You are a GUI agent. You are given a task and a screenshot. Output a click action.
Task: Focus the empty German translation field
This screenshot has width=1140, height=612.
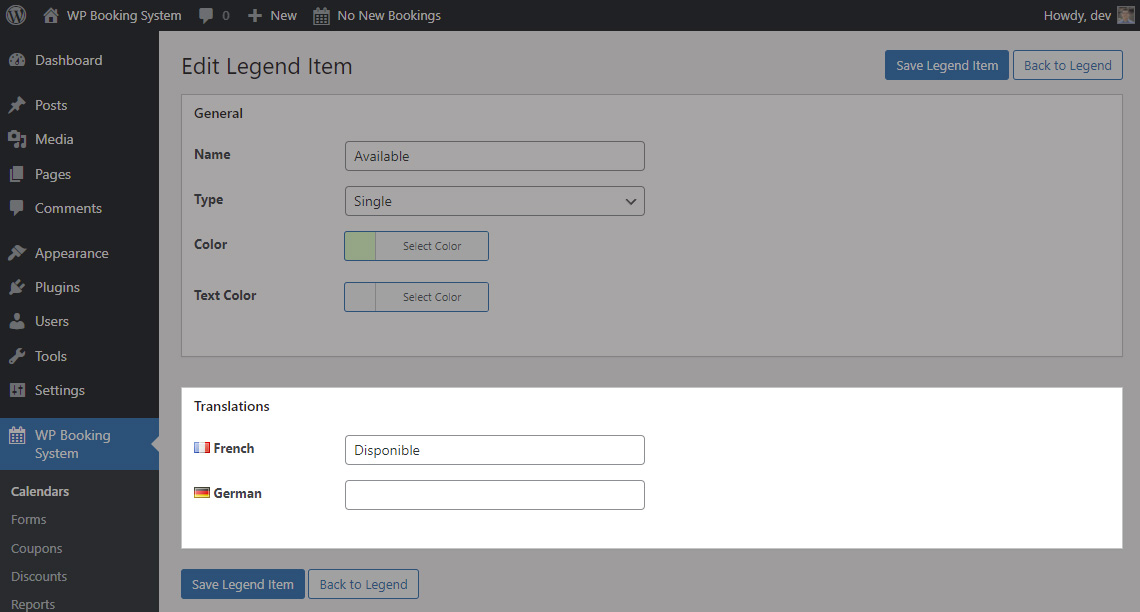point(494,495)
